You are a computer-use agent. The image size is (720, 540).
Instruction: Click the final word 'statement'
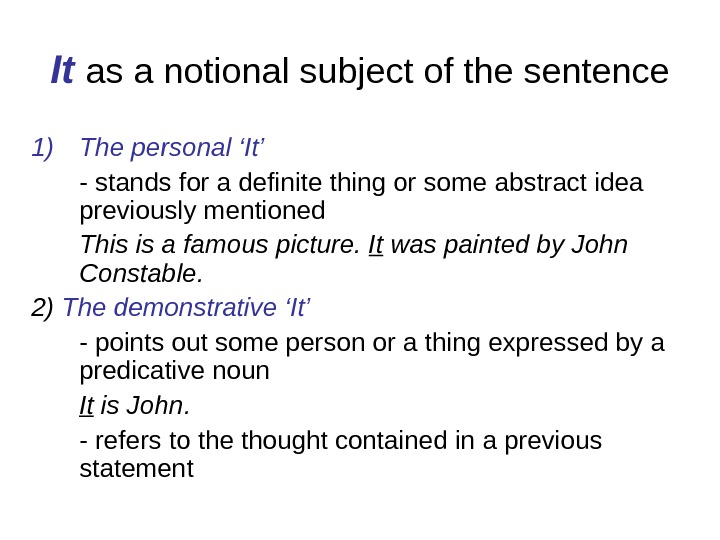coord(136,466)
